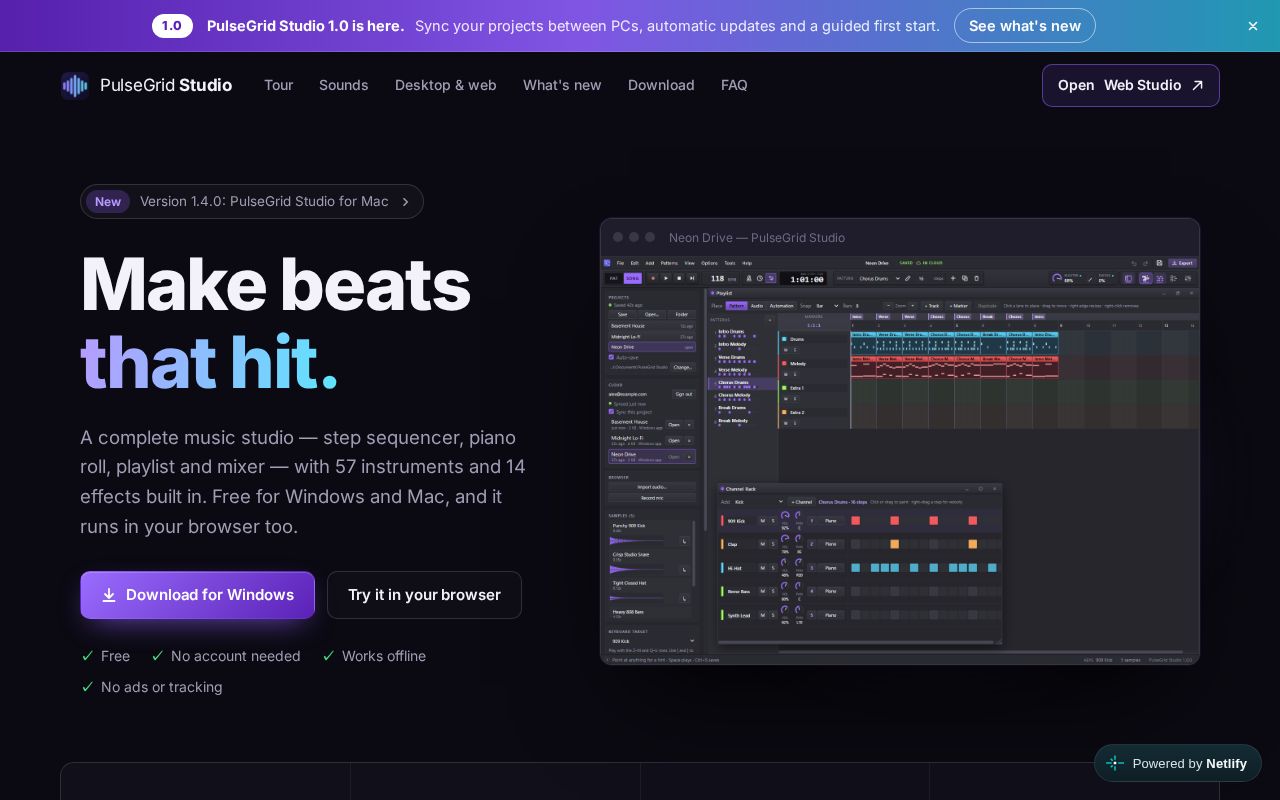The image size is (1280, 800).
Task: Click the metronome icon beside the tempo
Action: [749, 278]
